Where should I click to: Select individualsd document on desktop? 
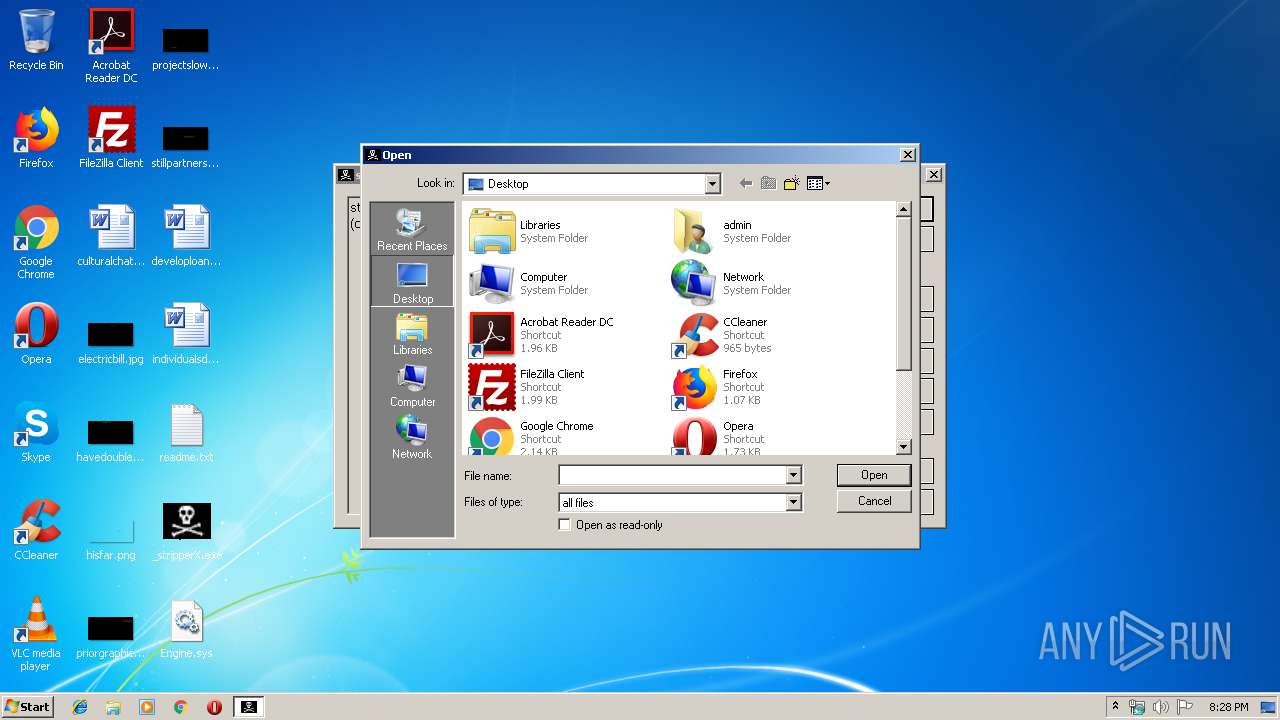[x=186, y=334]
